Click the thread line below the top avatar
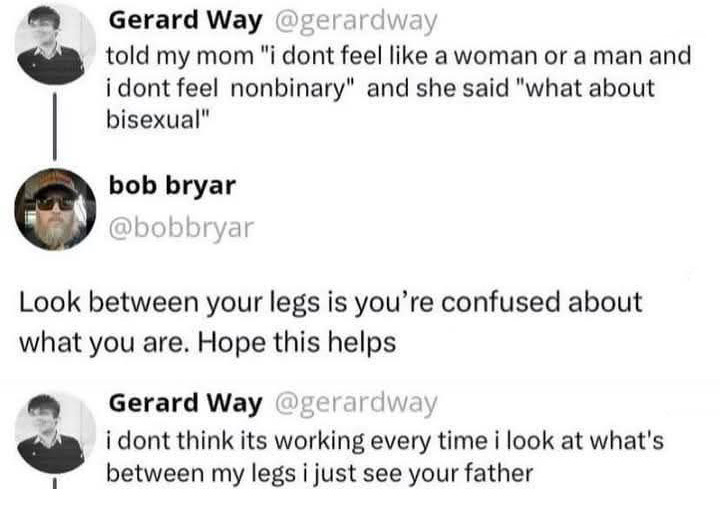This screenshot has height=520, width=720. point(55,125)
